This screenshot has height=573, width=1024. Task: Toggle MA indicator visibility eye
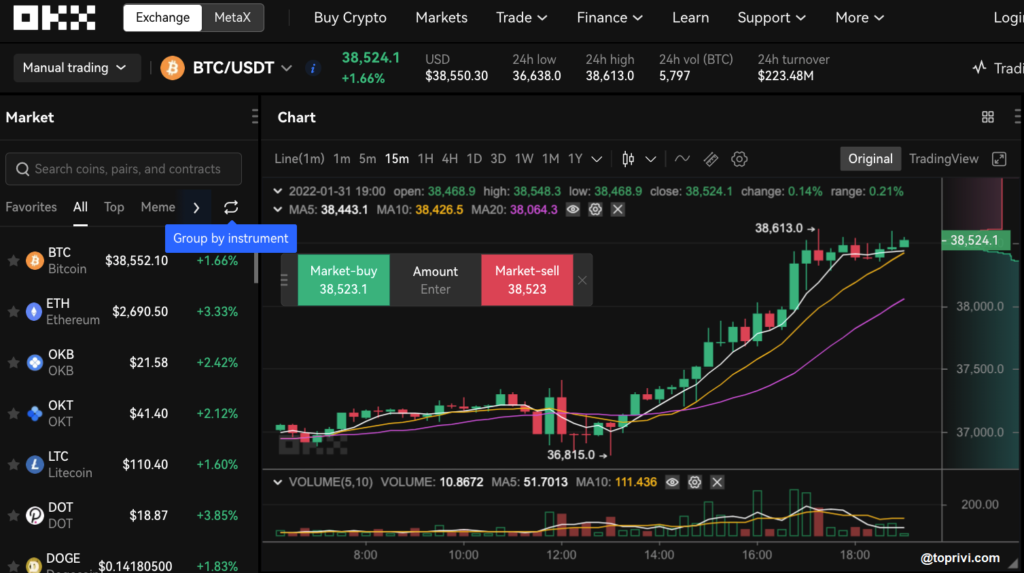pos(573,210)
